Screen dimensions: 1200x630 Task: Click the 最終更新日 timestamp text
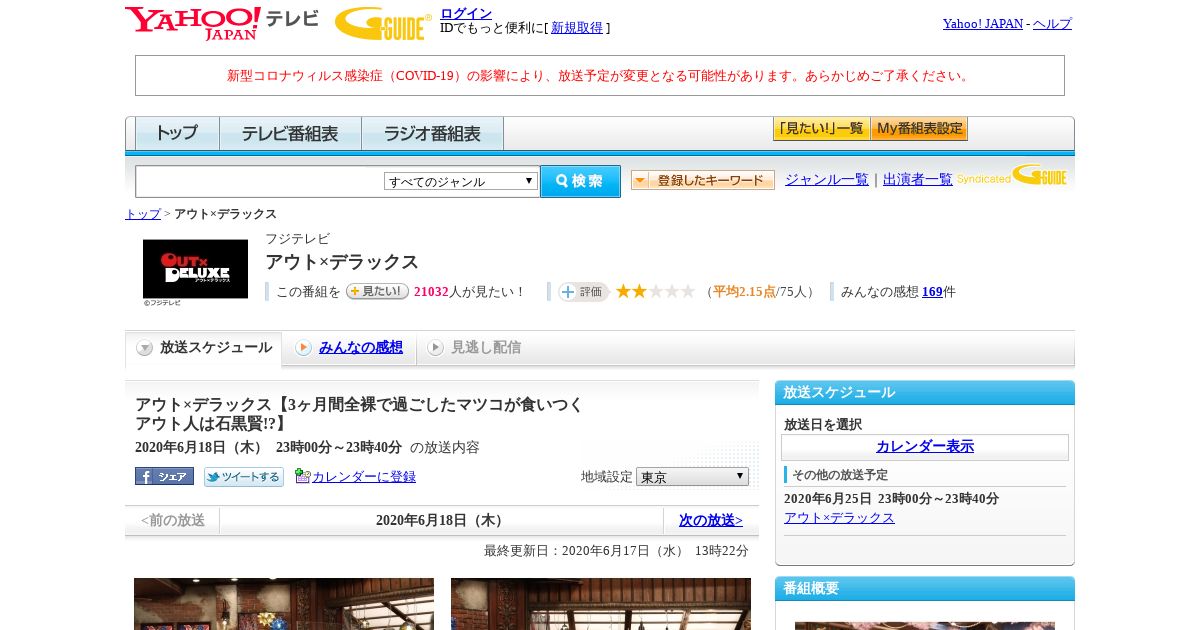tap(616, 551)
